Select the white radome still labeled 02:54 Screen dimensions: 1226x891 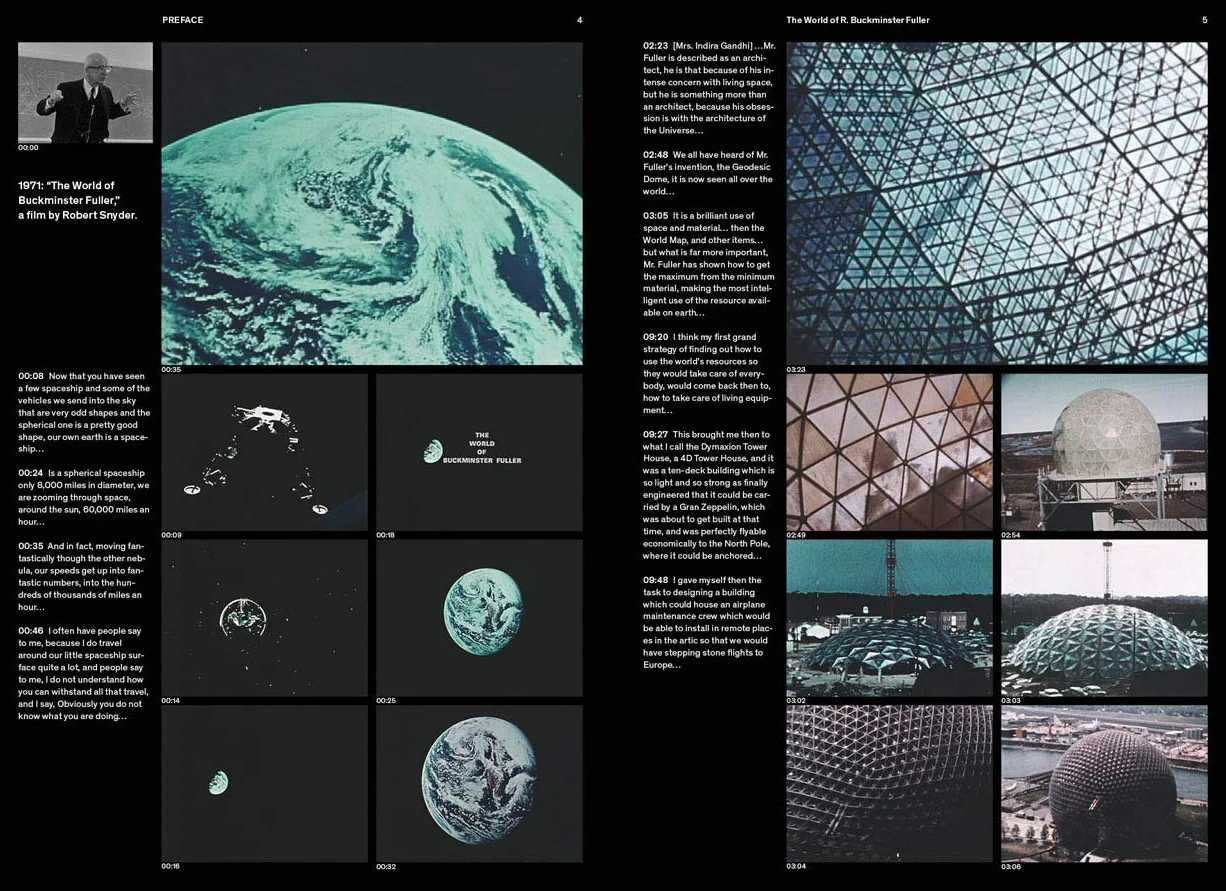(x=1104, y=452)
